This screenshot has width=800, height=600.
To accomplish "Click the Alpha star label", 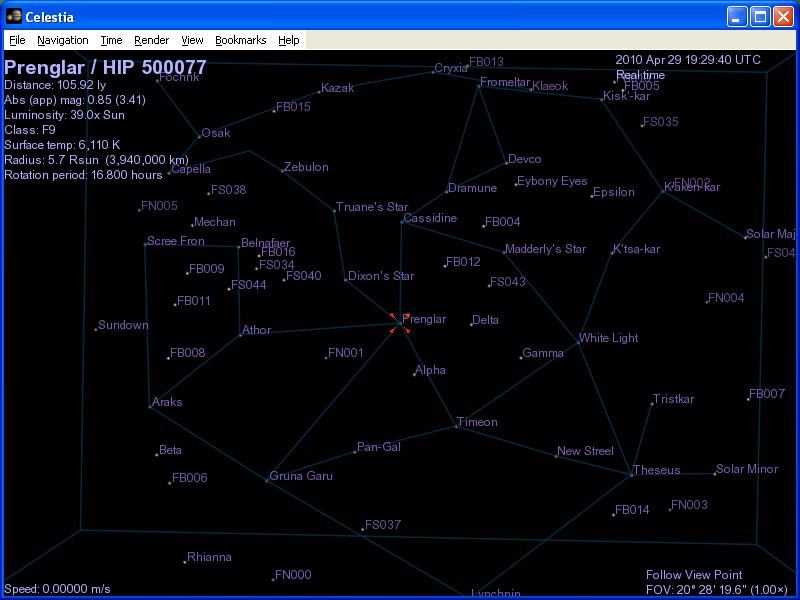I will coord(430,370).
